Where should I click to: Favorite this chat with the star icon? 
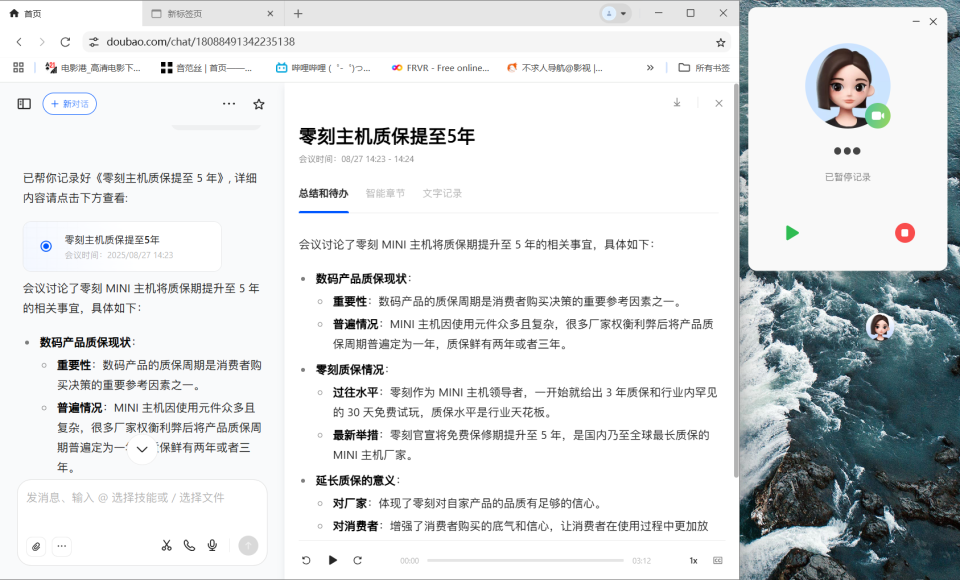point(259,104)
